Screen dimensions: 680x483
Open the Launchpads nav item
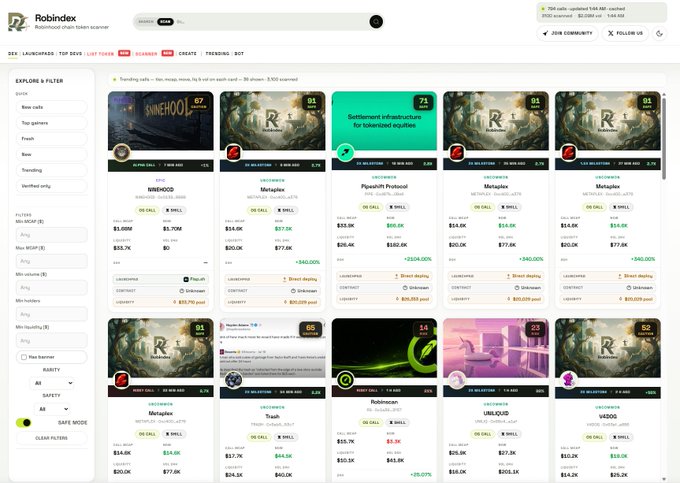click(x=38, y=54)
